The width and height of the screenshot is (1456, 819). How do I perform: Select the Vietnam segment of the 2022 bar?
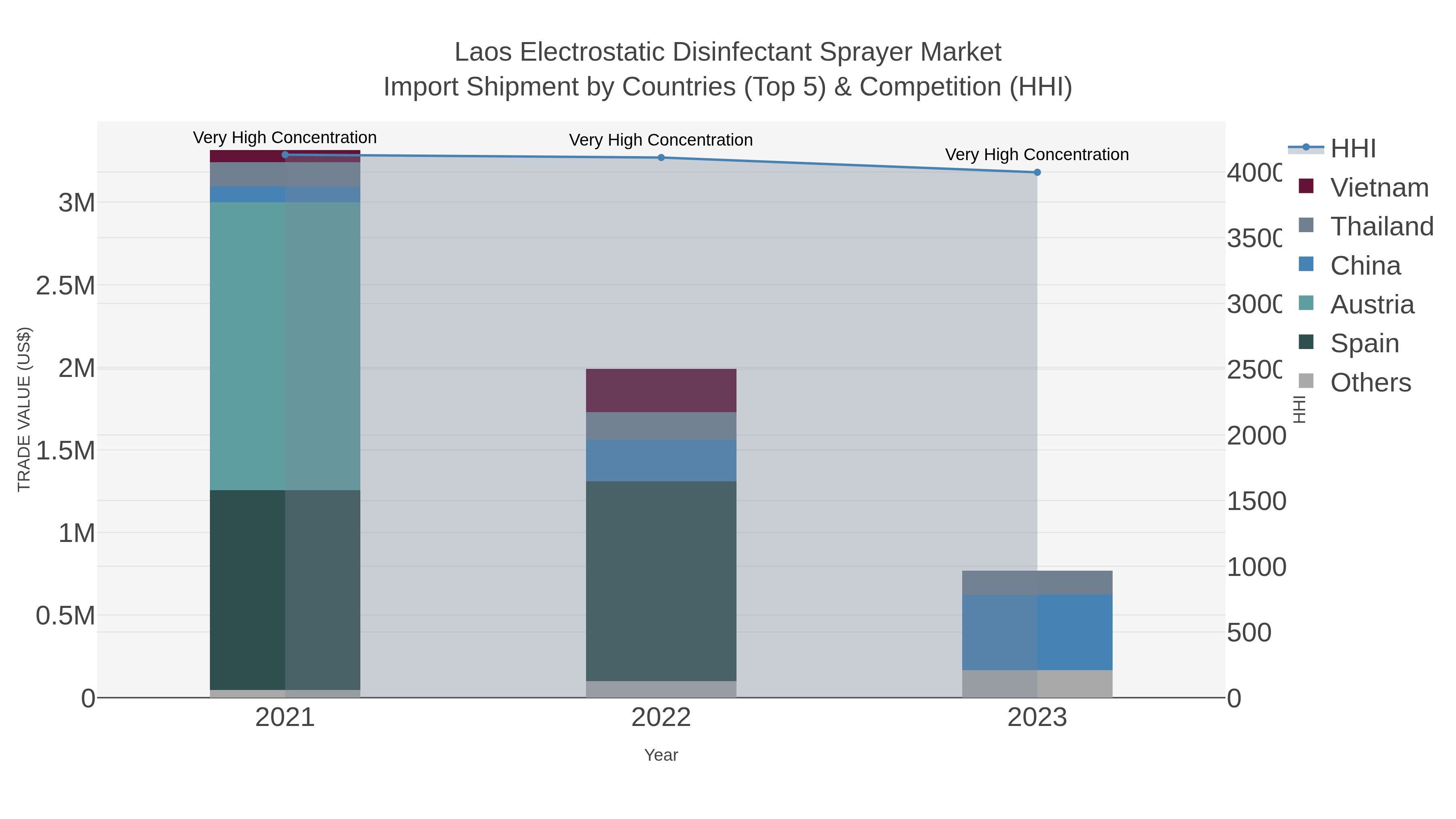click(x=661, y=391)
